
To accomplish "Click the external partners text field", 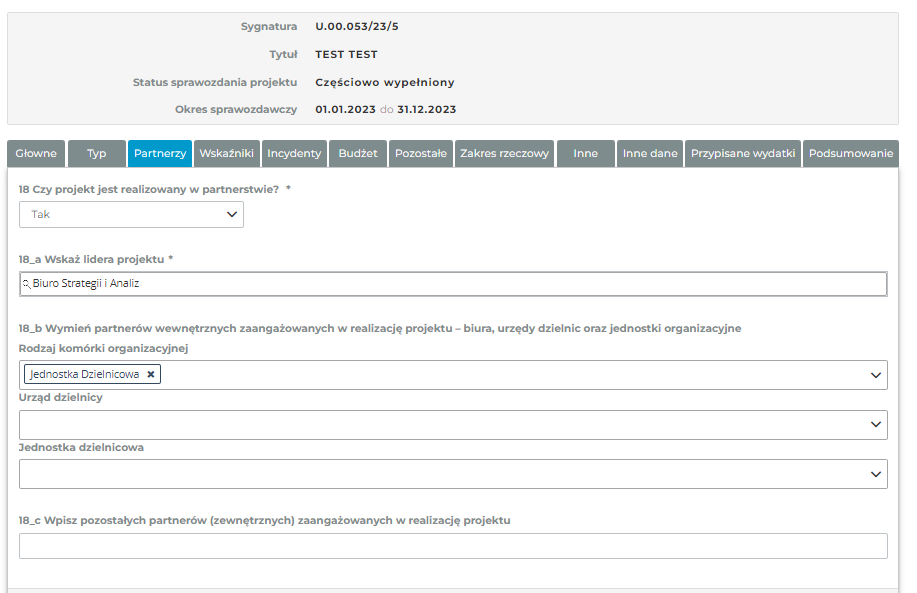I will 453,546.
